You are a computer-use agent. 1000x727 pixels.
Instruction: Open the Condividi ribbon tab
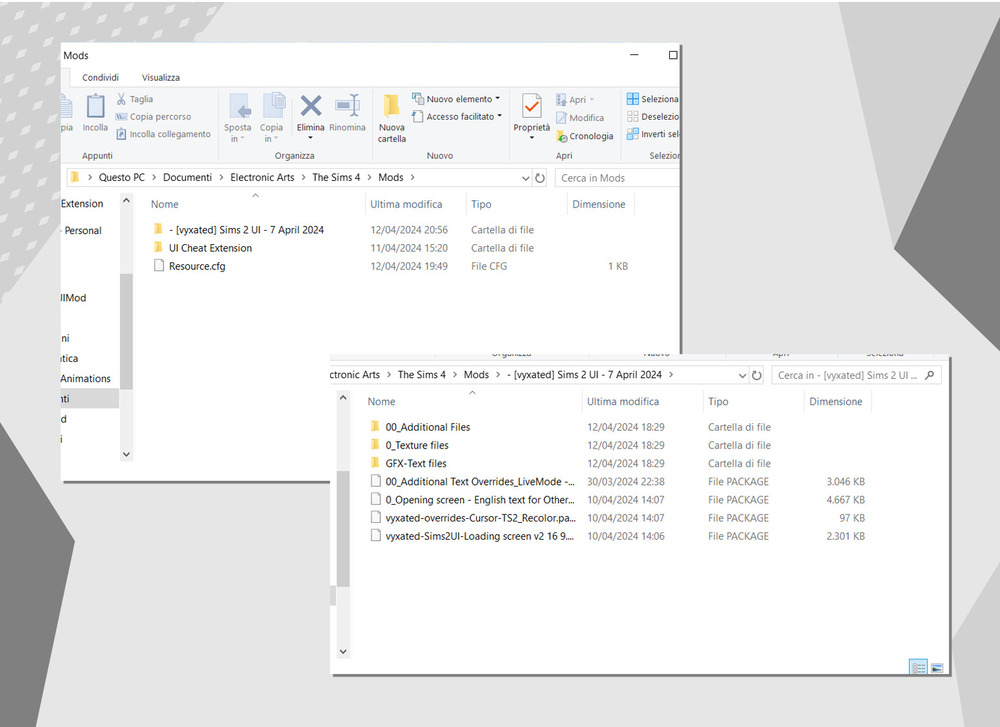tap(100, 77)
